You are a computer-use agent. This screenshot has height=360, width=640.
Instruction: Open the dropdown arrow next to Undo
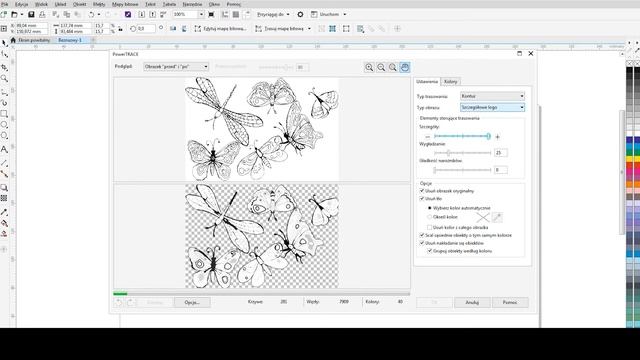click(x=99, y=14)
